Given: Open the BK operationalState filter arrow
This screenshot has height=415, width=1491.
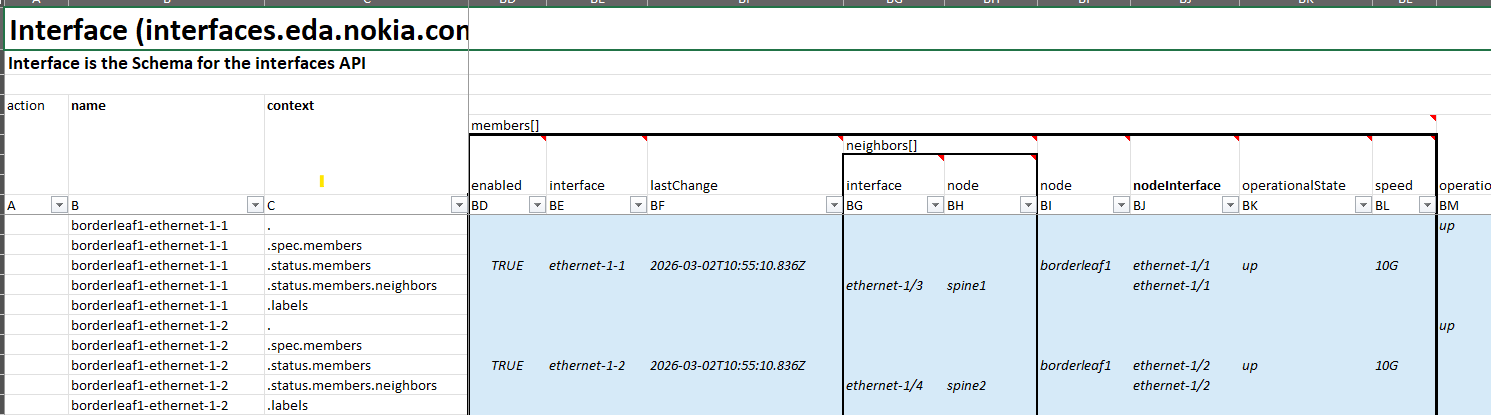Looking at the screenshot, I should [x=1363, y=205].
